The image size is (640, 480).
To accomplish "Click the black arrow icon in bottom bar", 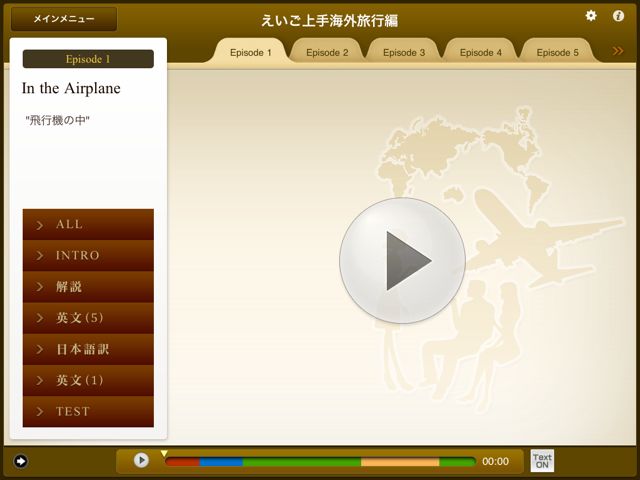I will click(20, 461).
